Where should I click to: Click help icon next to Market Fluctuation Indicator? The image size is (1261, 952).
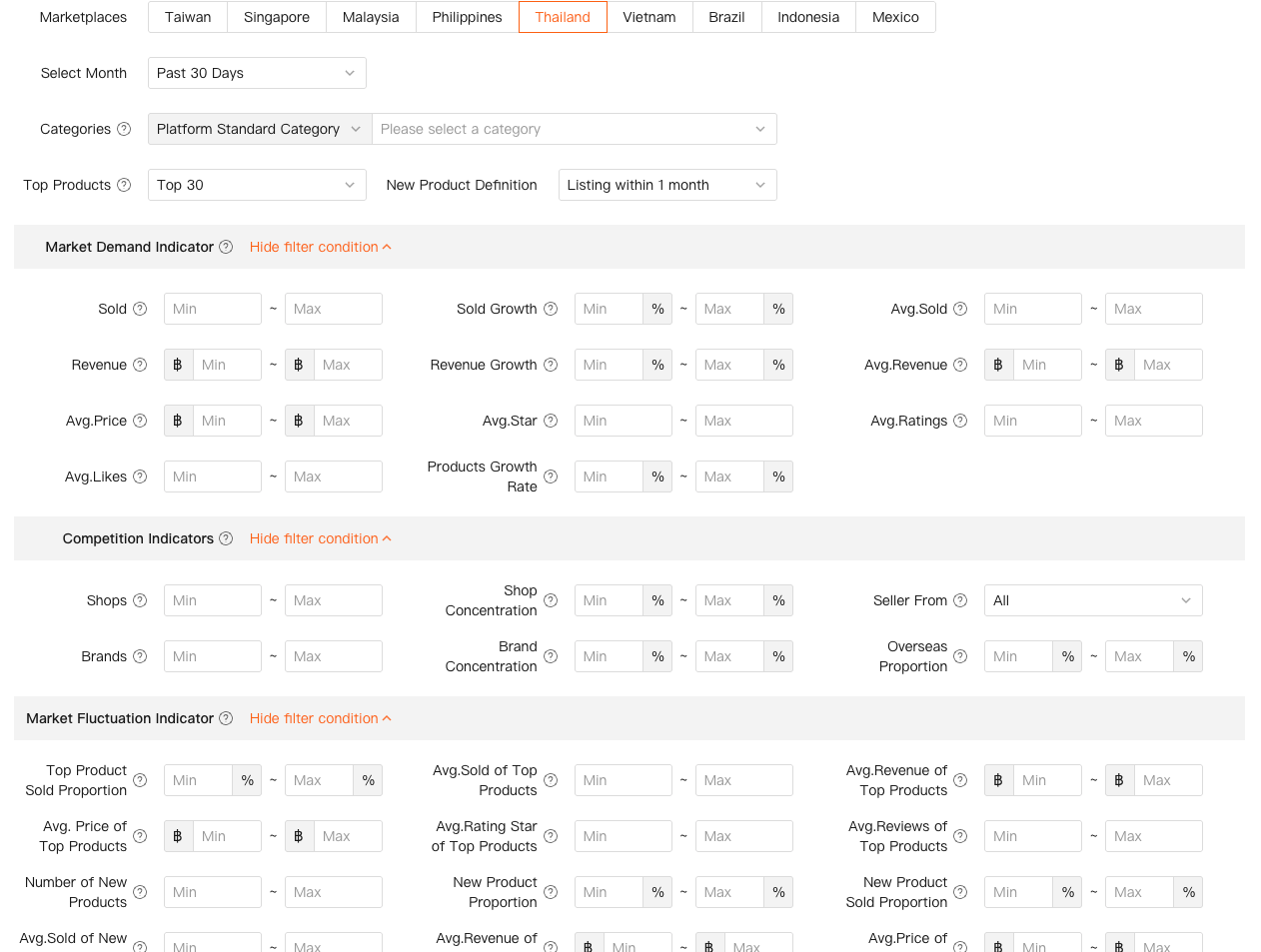[226, 718]
